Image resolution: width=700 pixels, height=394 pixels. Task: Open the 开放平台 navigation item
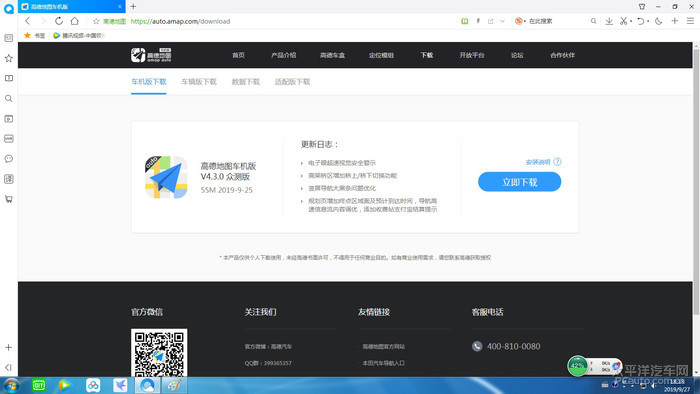(472, 55)
